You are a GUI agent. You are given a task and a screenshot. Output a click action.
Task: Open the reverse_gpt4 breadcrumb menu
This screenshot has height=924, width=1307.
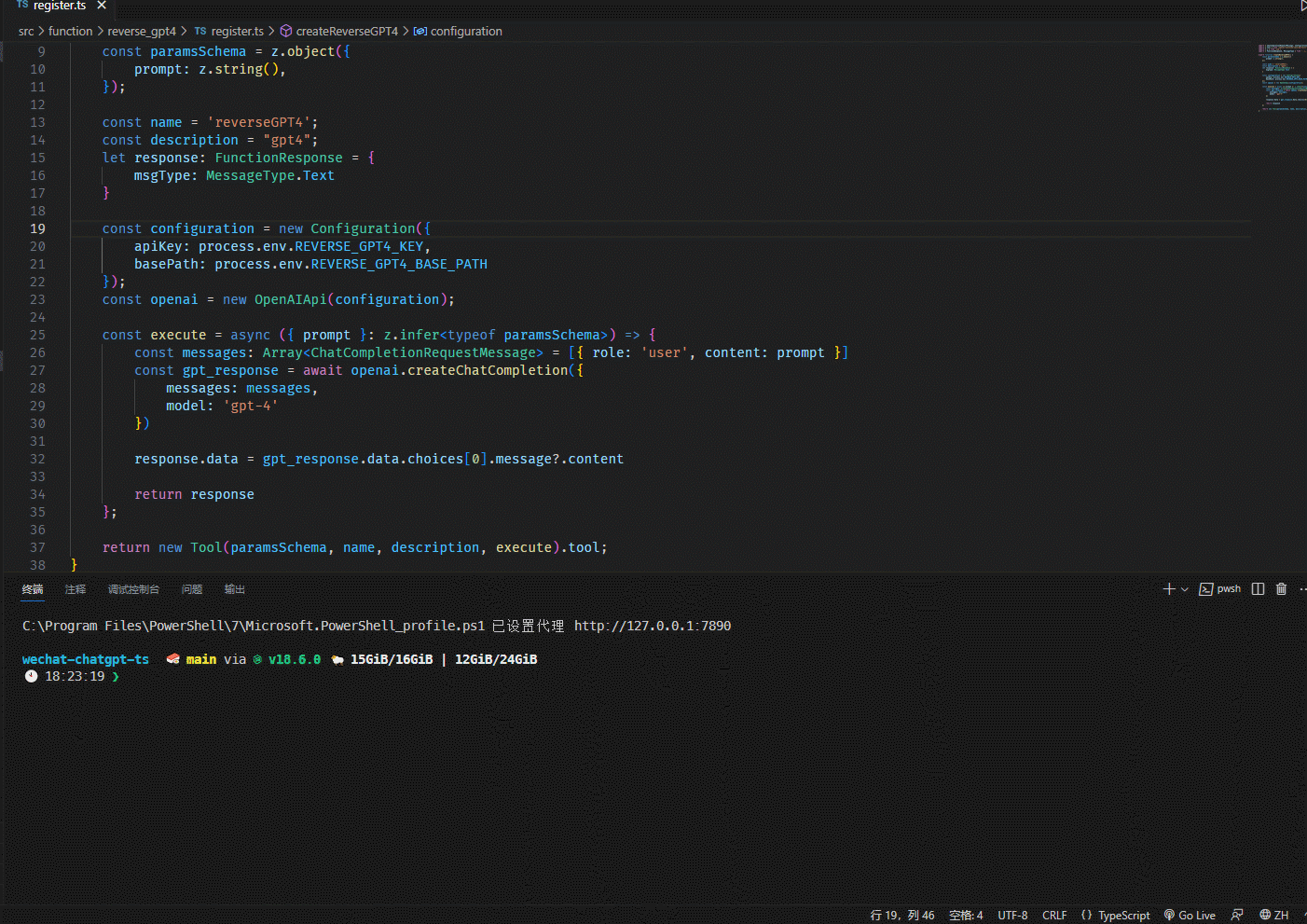[142, 31]
